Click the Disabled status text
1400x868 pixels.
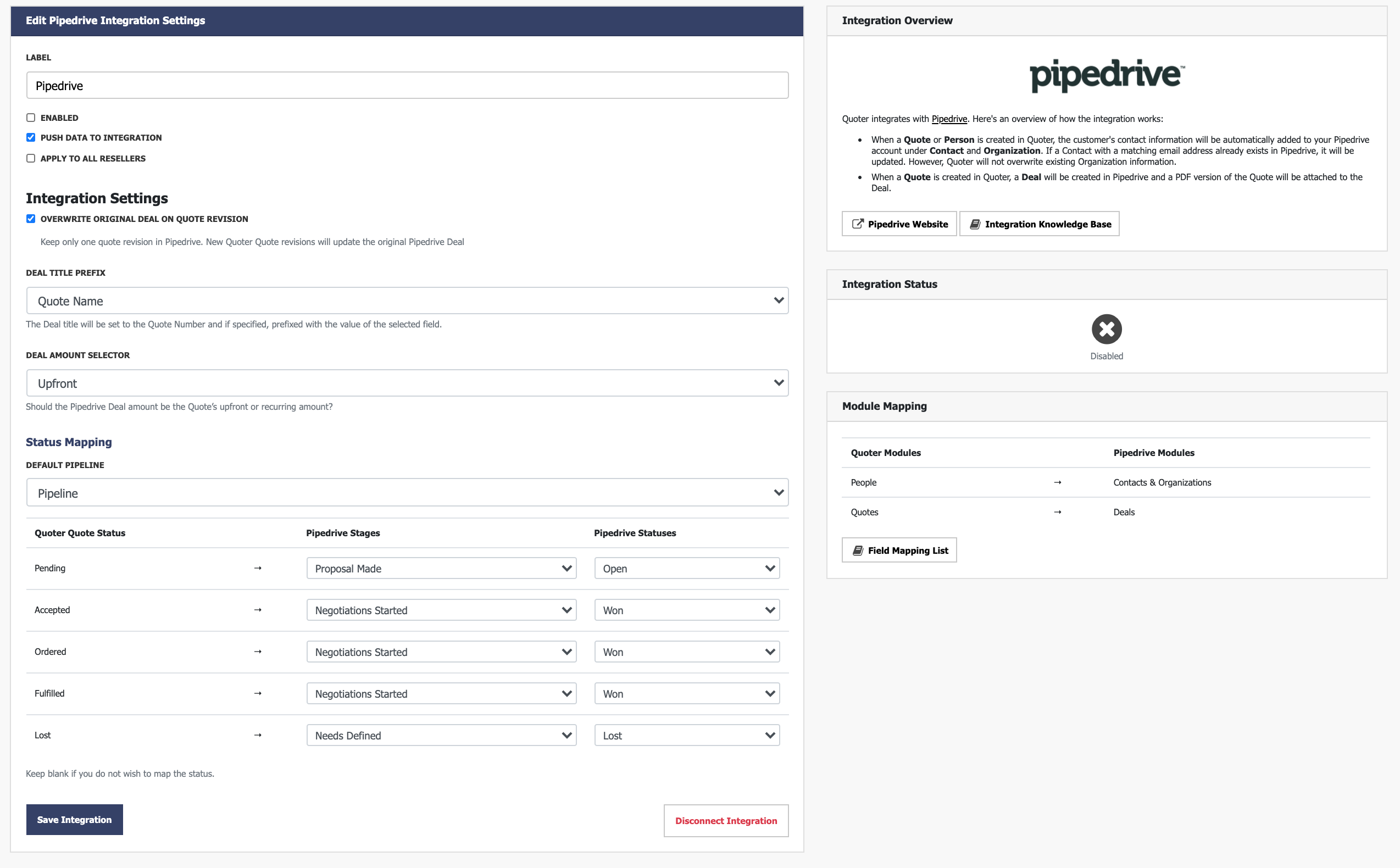[1106, 356]
